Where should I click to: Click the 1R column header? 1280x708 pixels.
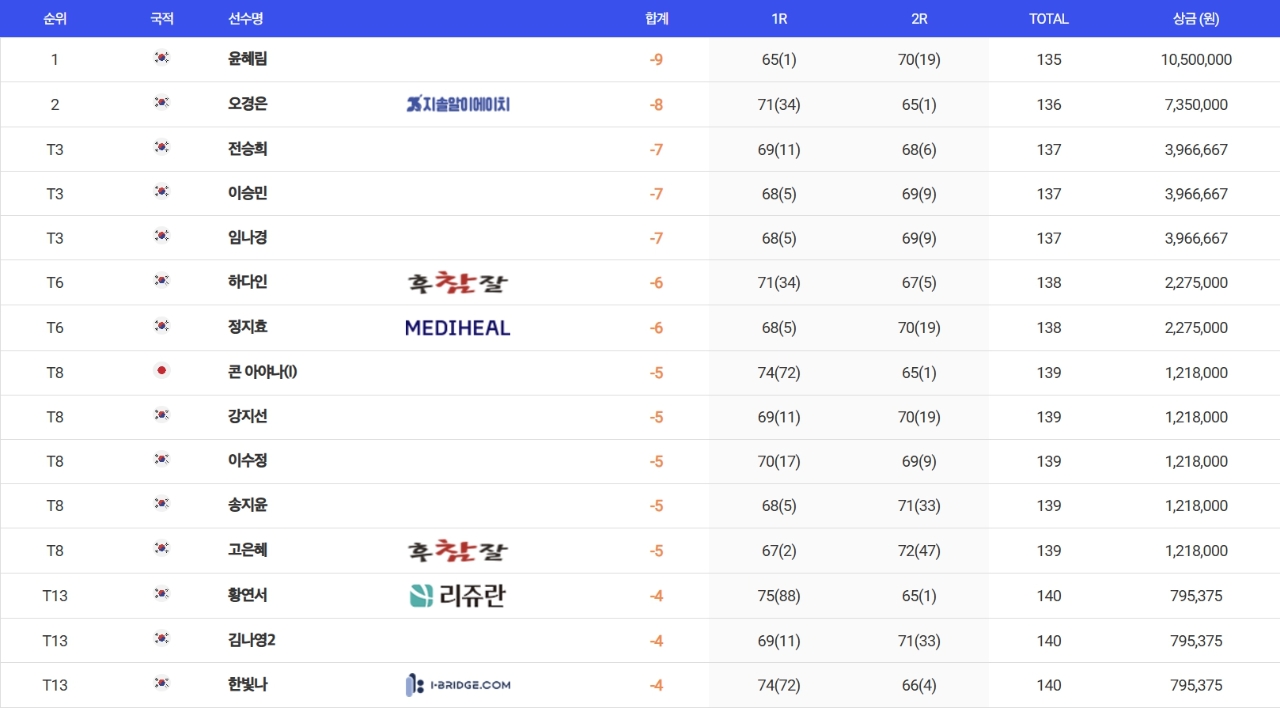click(x=779, y=19)
